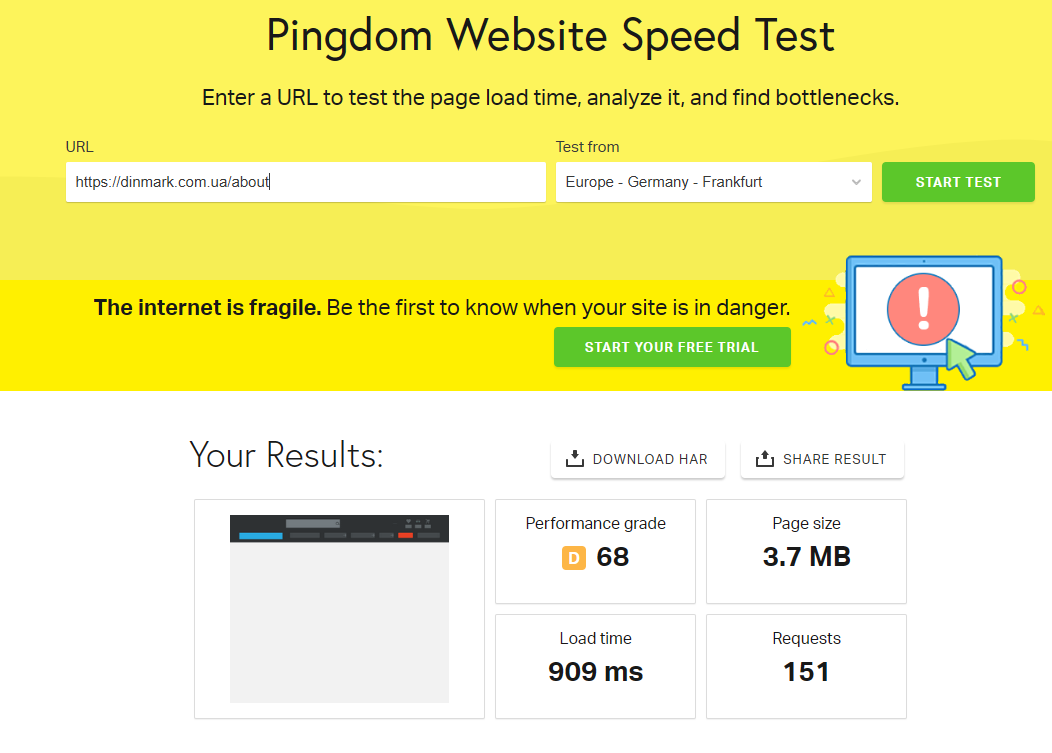Click the Page size 3.7 MB card
The height and width of the screenshot is (753, 1052).
806,551
